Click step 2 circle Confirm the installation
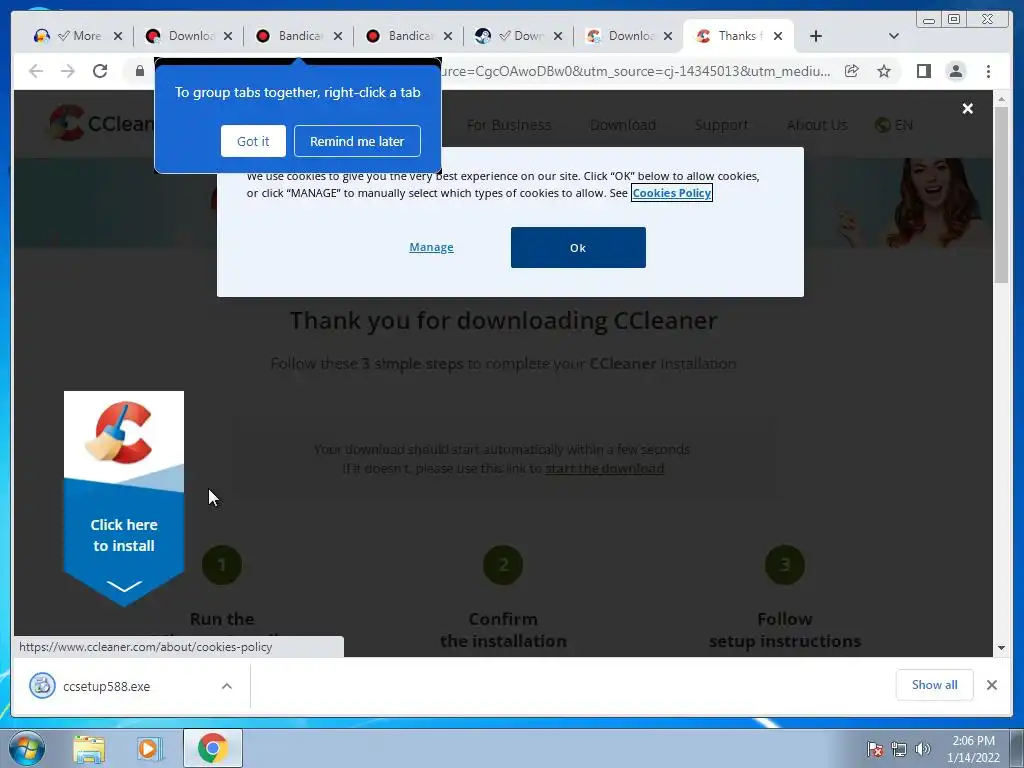 coord(503,565)
